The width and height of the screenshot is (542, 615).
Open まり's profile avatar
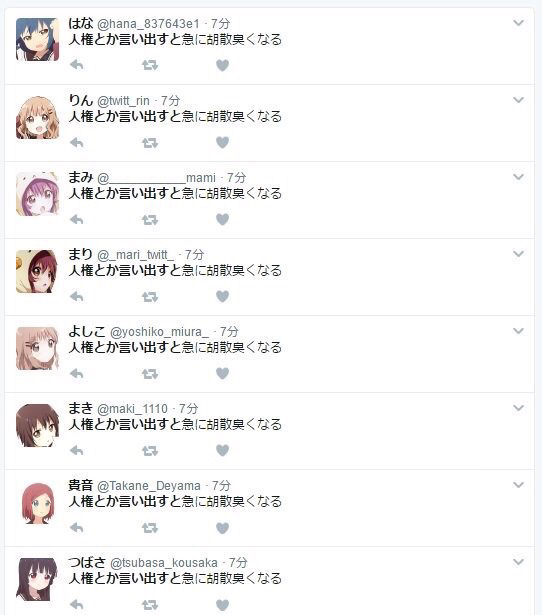[38, 271]
